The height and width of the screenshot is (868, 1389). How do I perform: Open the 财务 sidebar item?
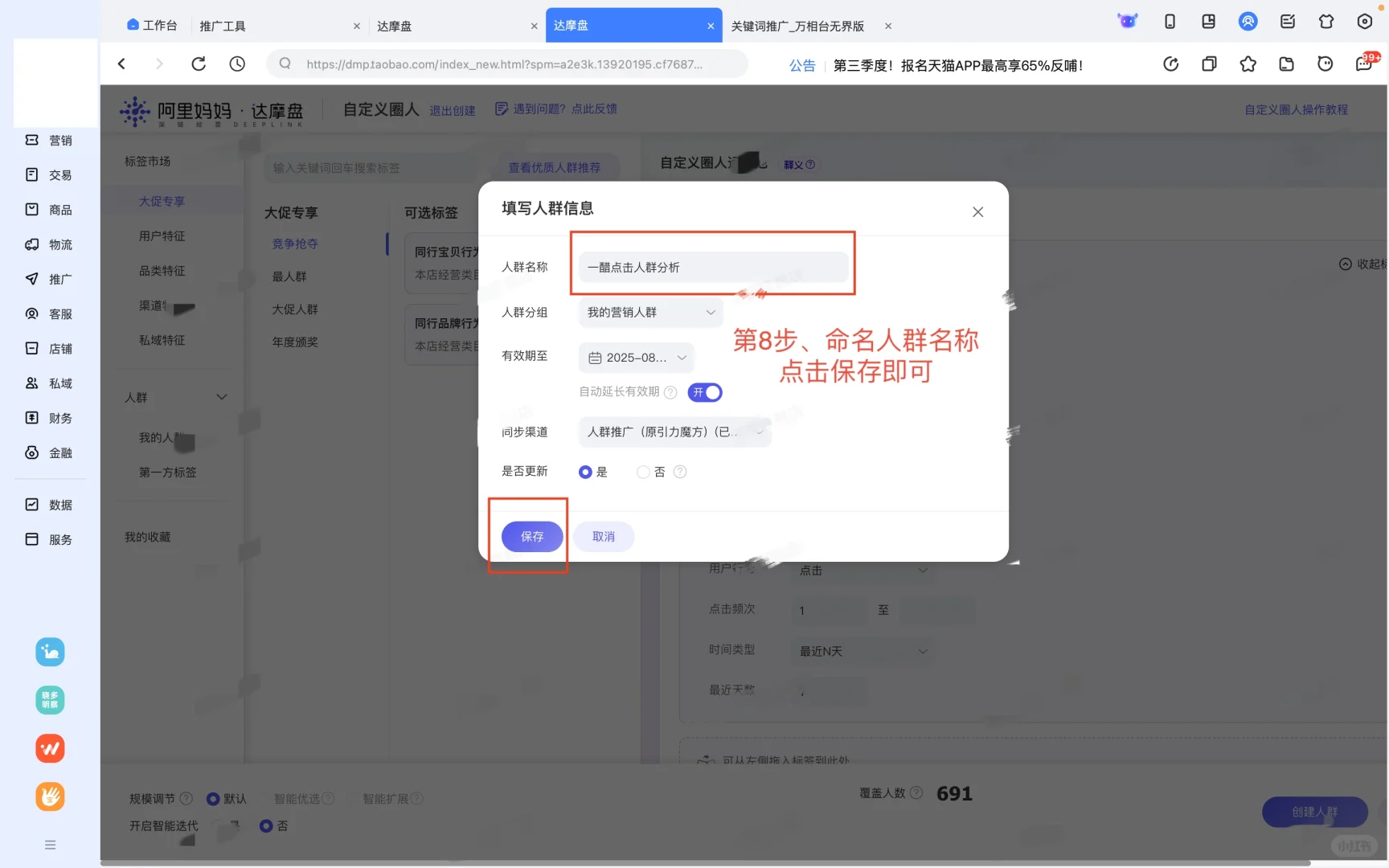click(x=50, y=418)
